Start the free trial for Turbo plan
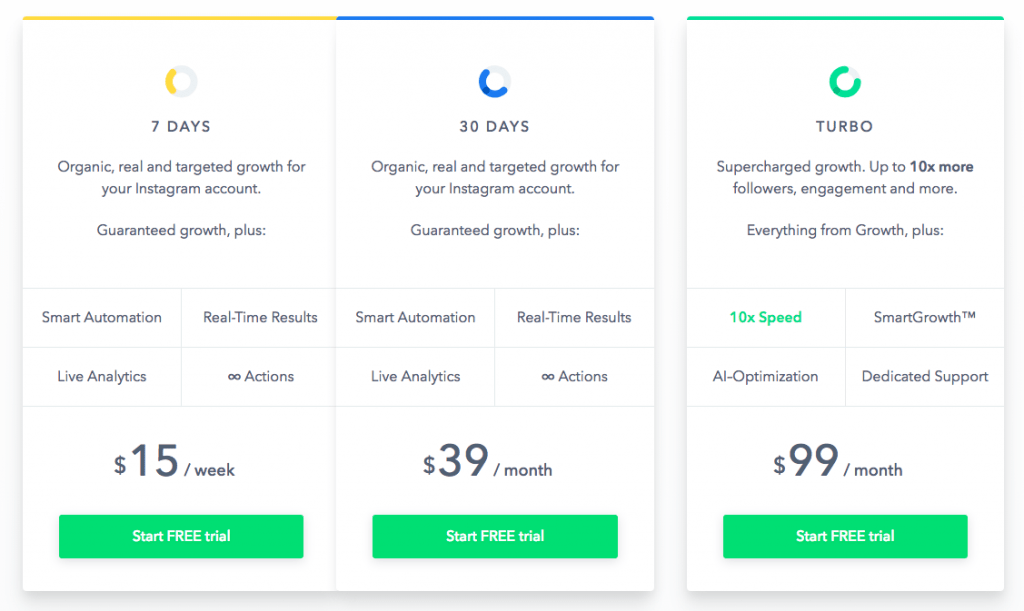1024x611 pixels. [845, 536]
